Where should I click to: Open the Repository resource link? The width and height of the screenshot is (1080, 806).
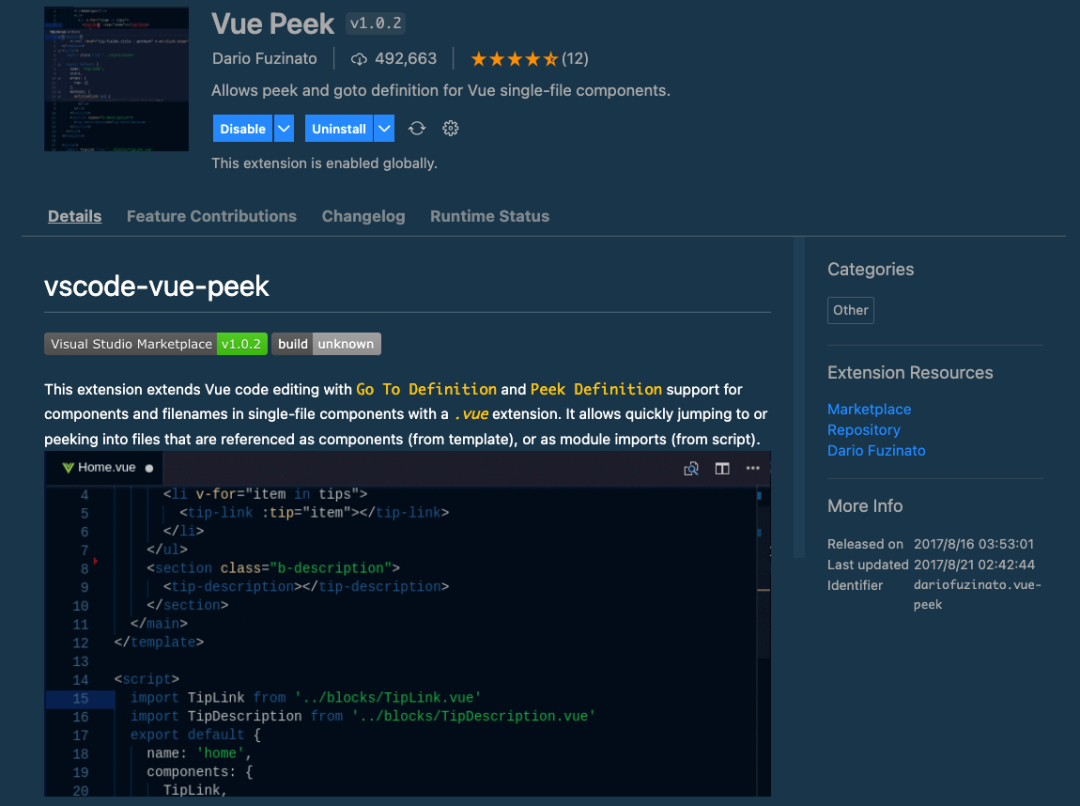point(864,430)
